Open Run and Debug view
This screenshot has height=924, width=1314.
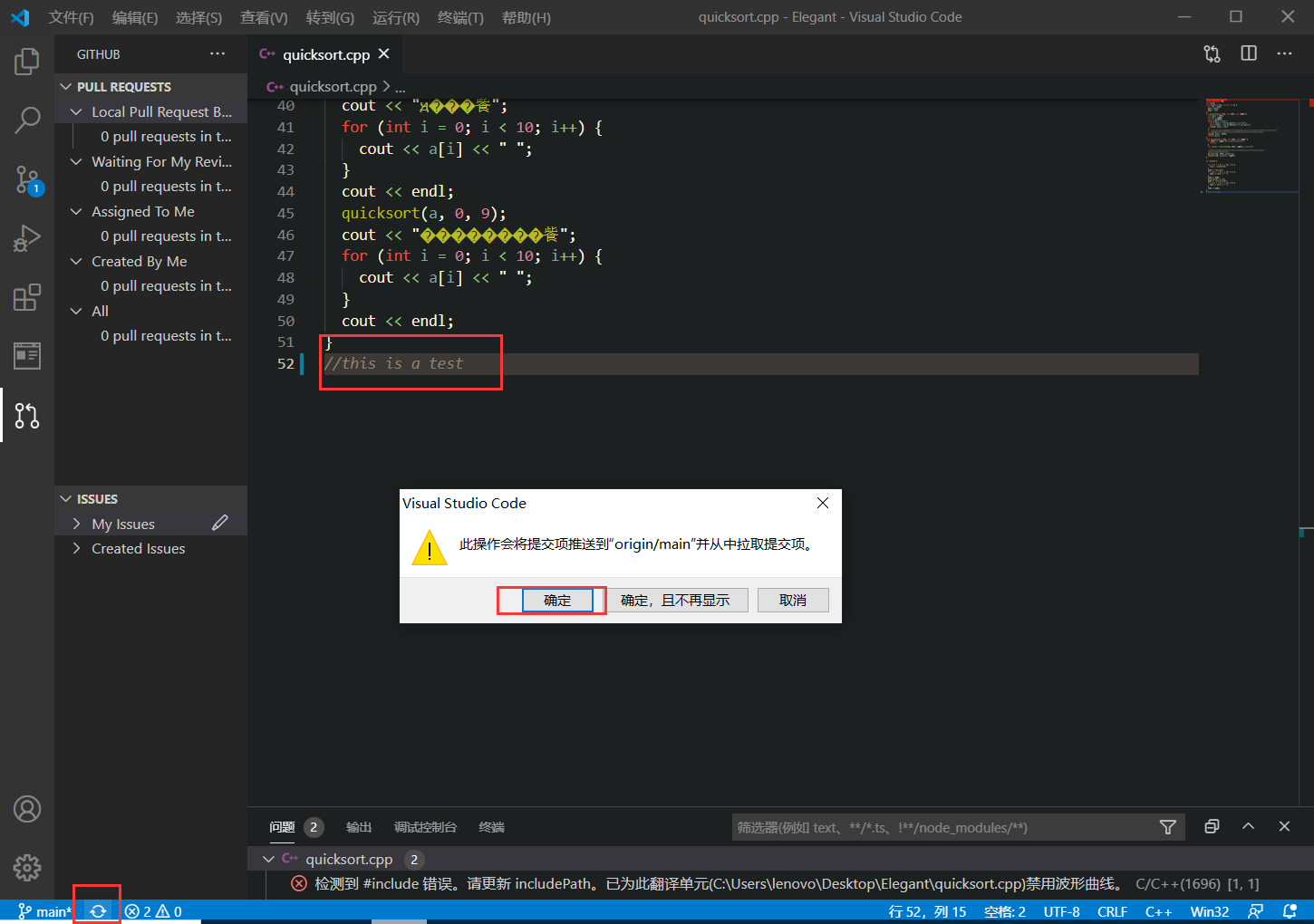pyautogui.click(x=27, y=238)
